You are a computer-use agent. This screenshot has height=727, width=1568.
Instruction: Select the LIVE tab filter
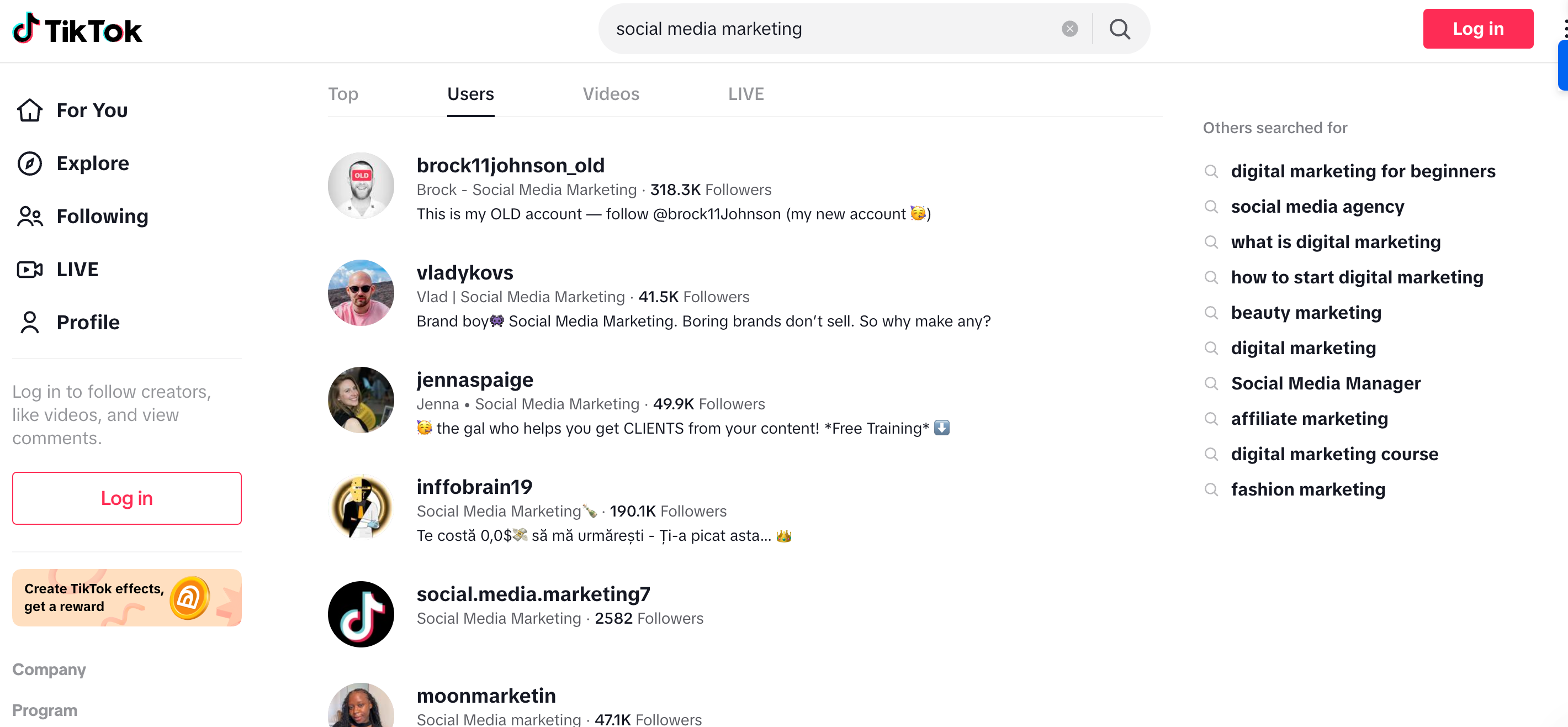pos(746,94)
